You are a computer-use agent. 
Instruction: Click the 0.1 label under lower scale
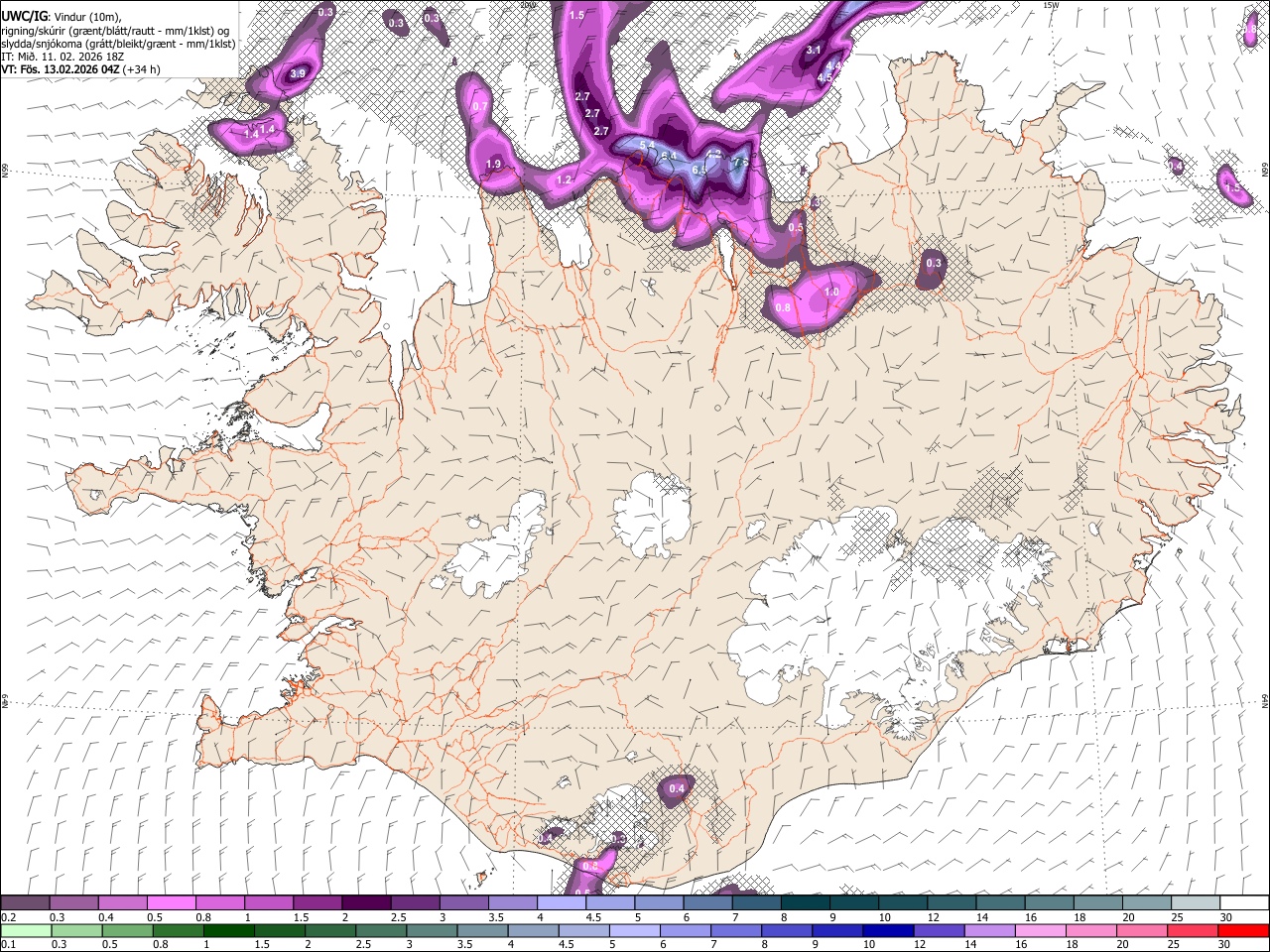(8, 944)
